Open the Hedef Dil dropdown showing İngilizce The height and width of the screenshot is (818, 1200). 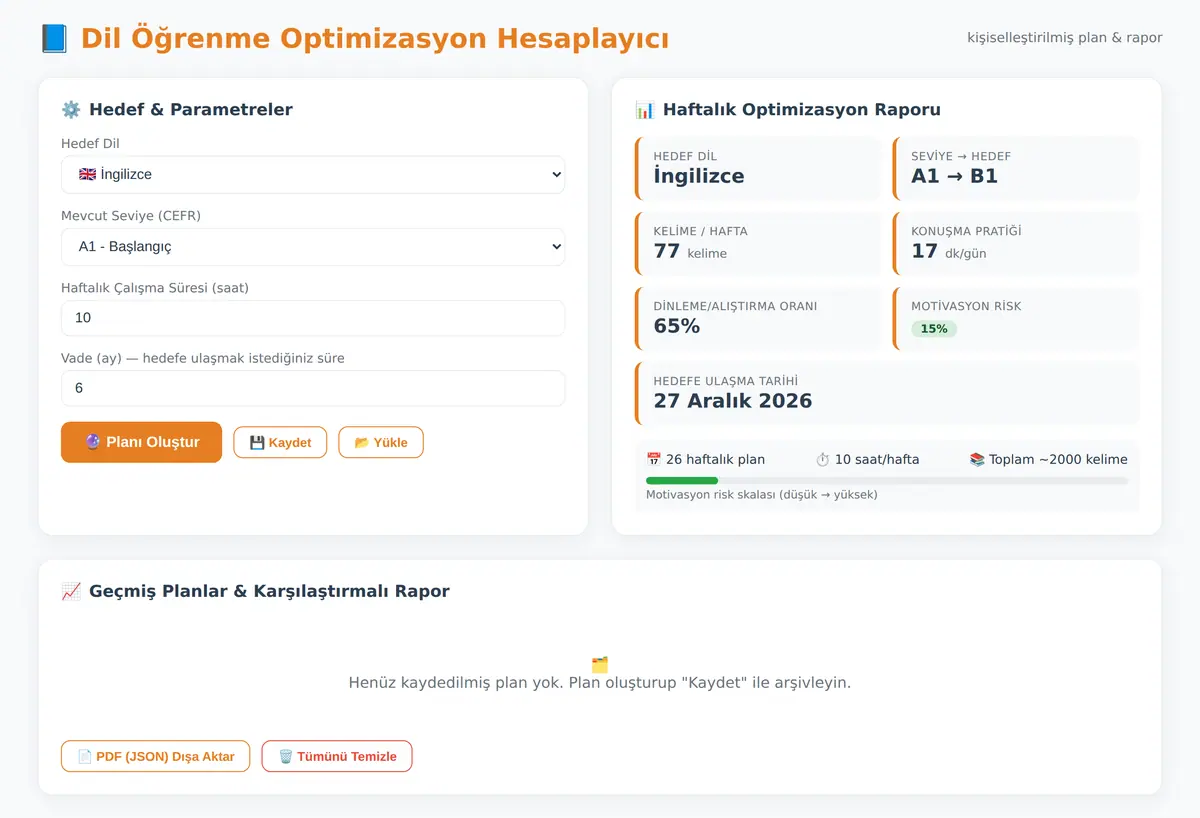point(313,174)
